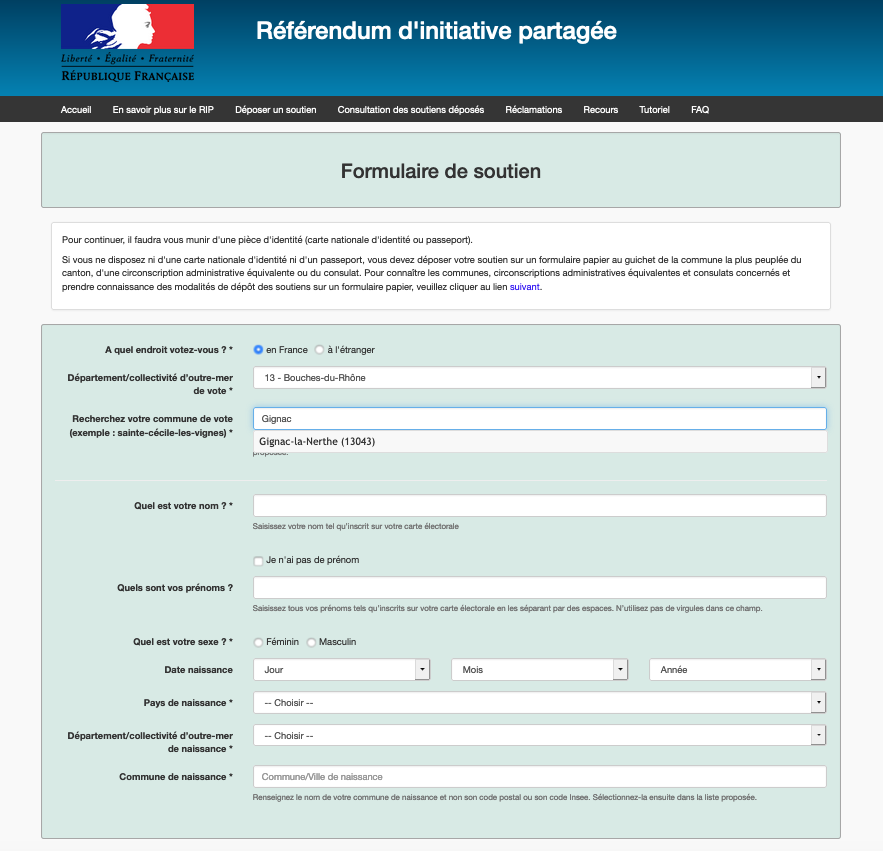Open the Mois birth date dropdown

point(539,670)
